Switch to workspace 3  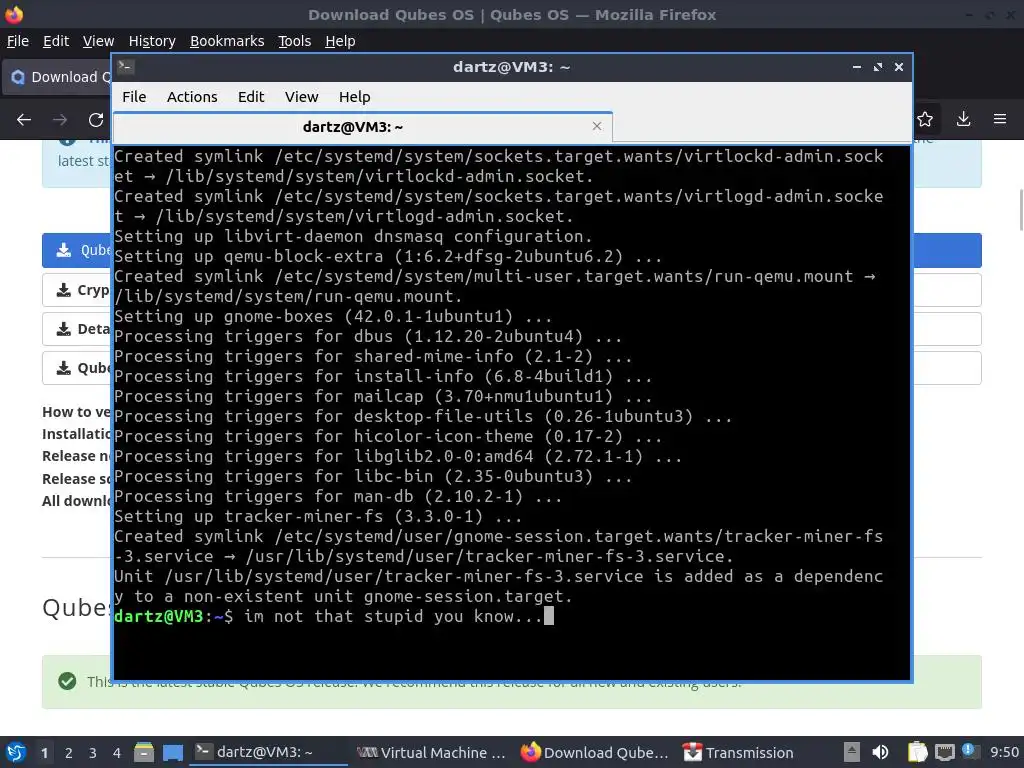pos(93,753)
